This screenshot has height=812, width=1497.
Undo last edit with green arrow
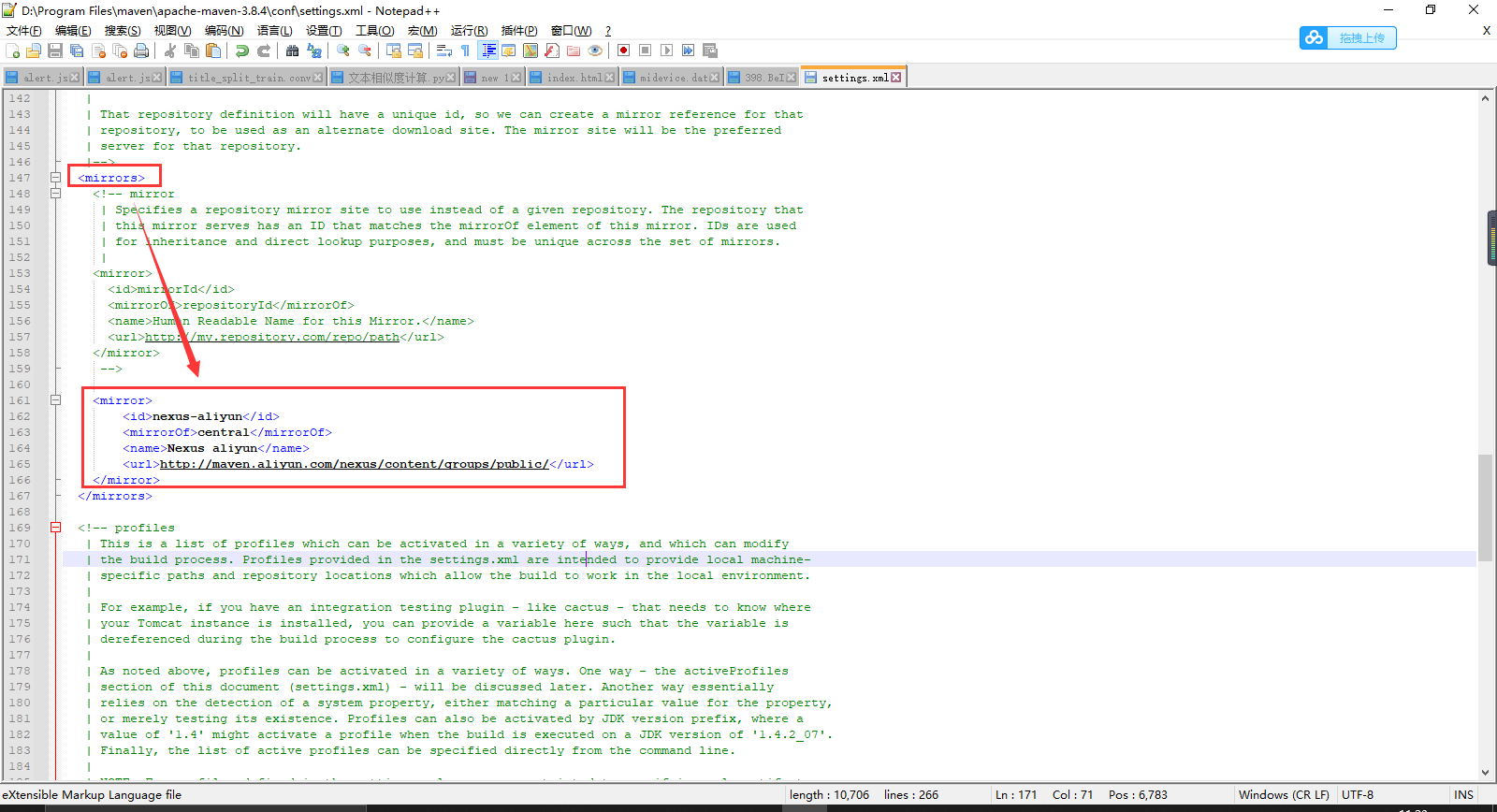click(x=242, y=51)
